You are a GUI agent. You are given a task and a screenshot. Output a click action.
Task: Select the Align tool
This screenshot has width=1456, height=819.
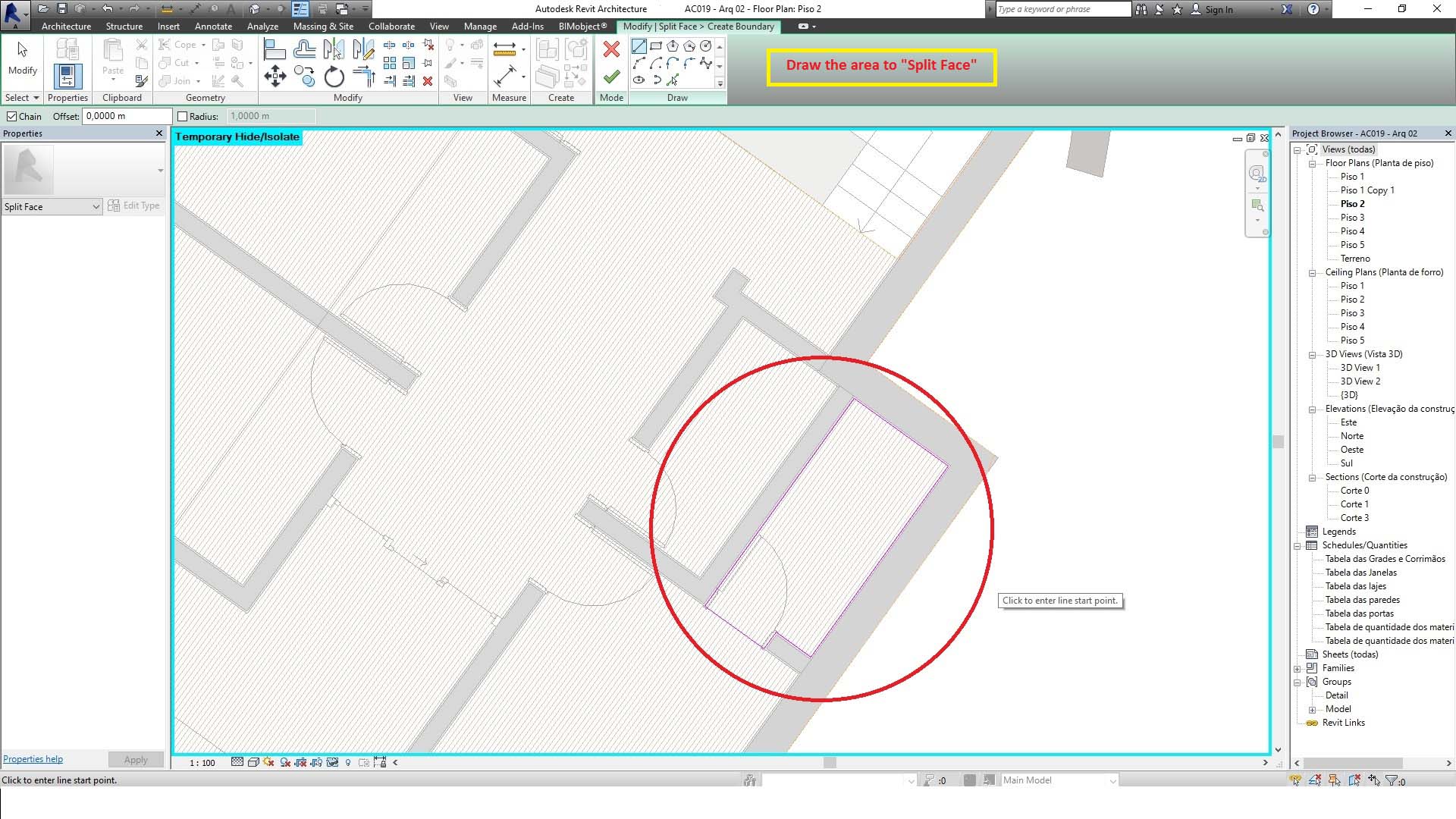tap(274, 49)
